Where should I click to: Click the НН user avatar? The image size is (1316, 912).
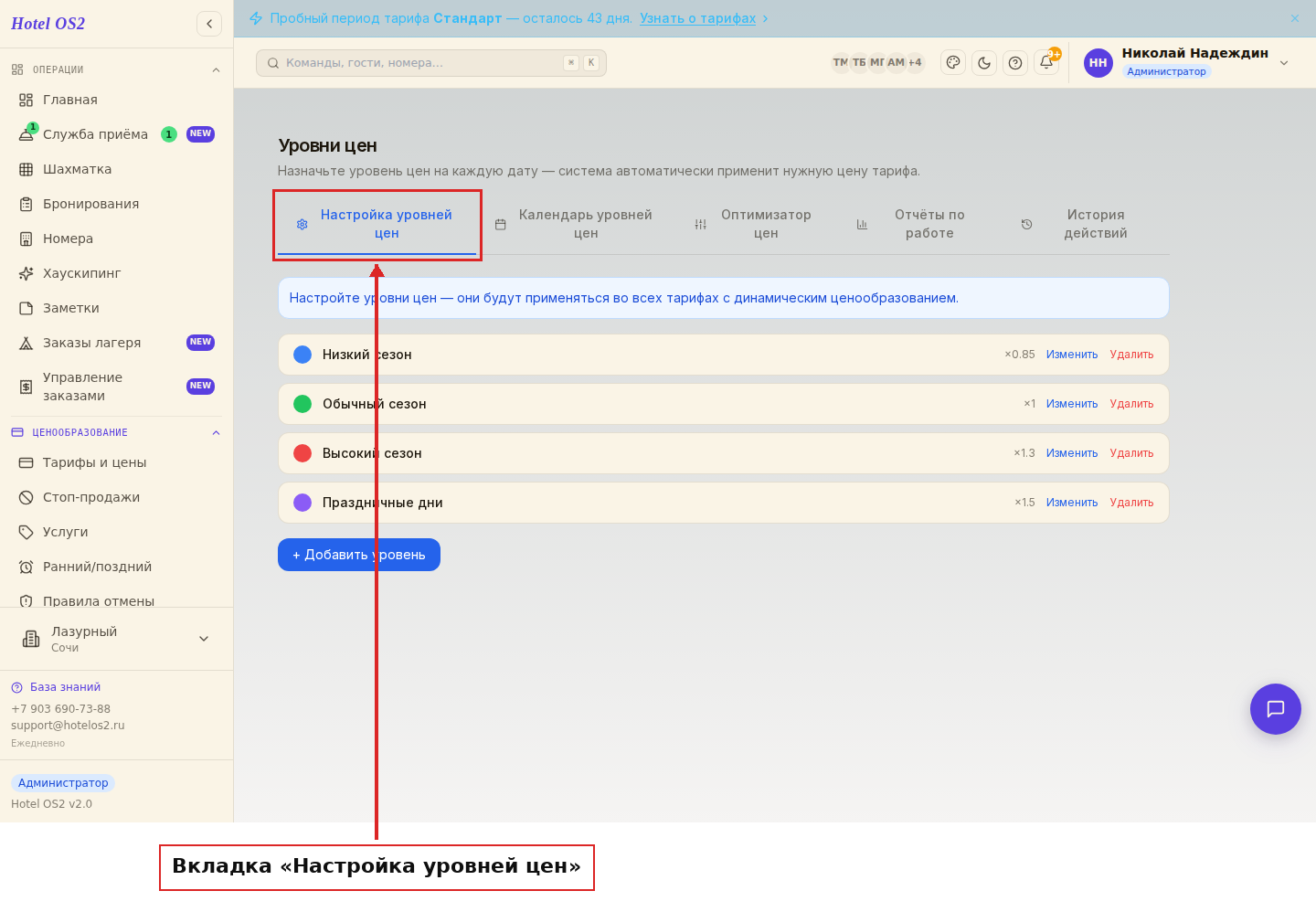point(1098,63)
